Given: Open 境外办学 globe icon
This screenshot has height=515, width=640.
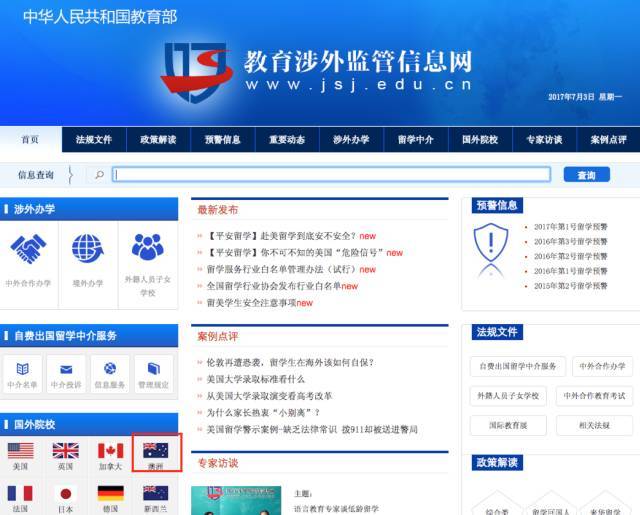Looking at the screenshot, I should coord(88,248).
